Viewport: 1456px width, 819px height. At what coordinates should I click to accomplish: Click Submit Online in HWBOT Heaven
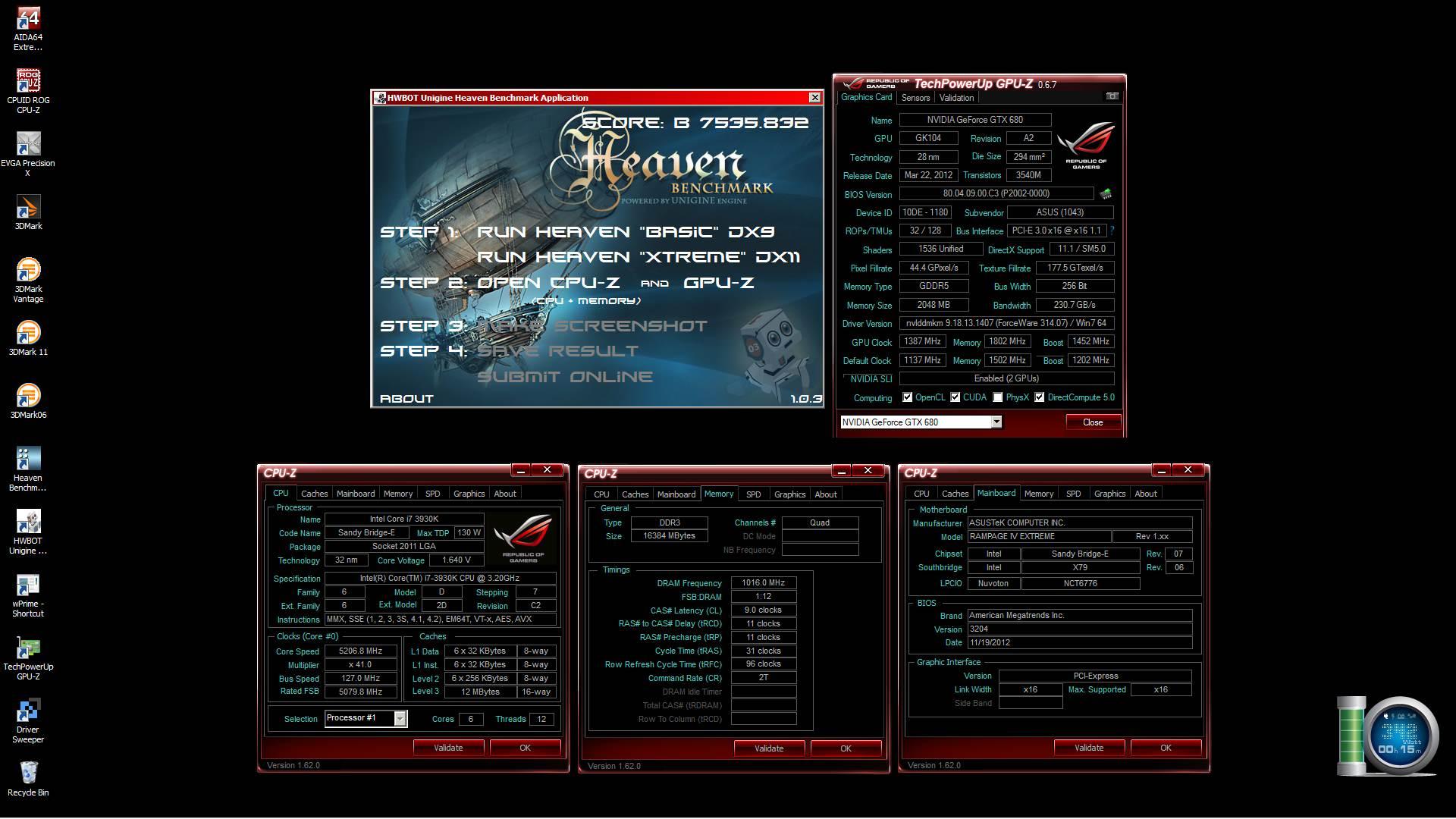click(564, 377)
